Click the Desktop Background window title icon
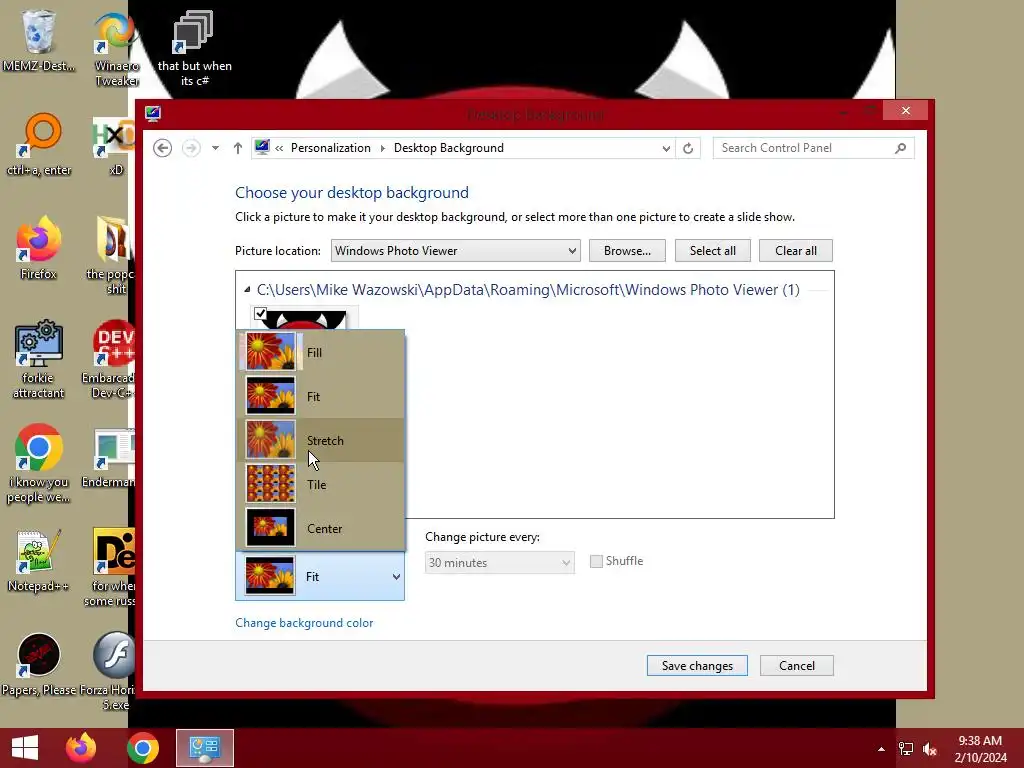 (x=153, y=114)
